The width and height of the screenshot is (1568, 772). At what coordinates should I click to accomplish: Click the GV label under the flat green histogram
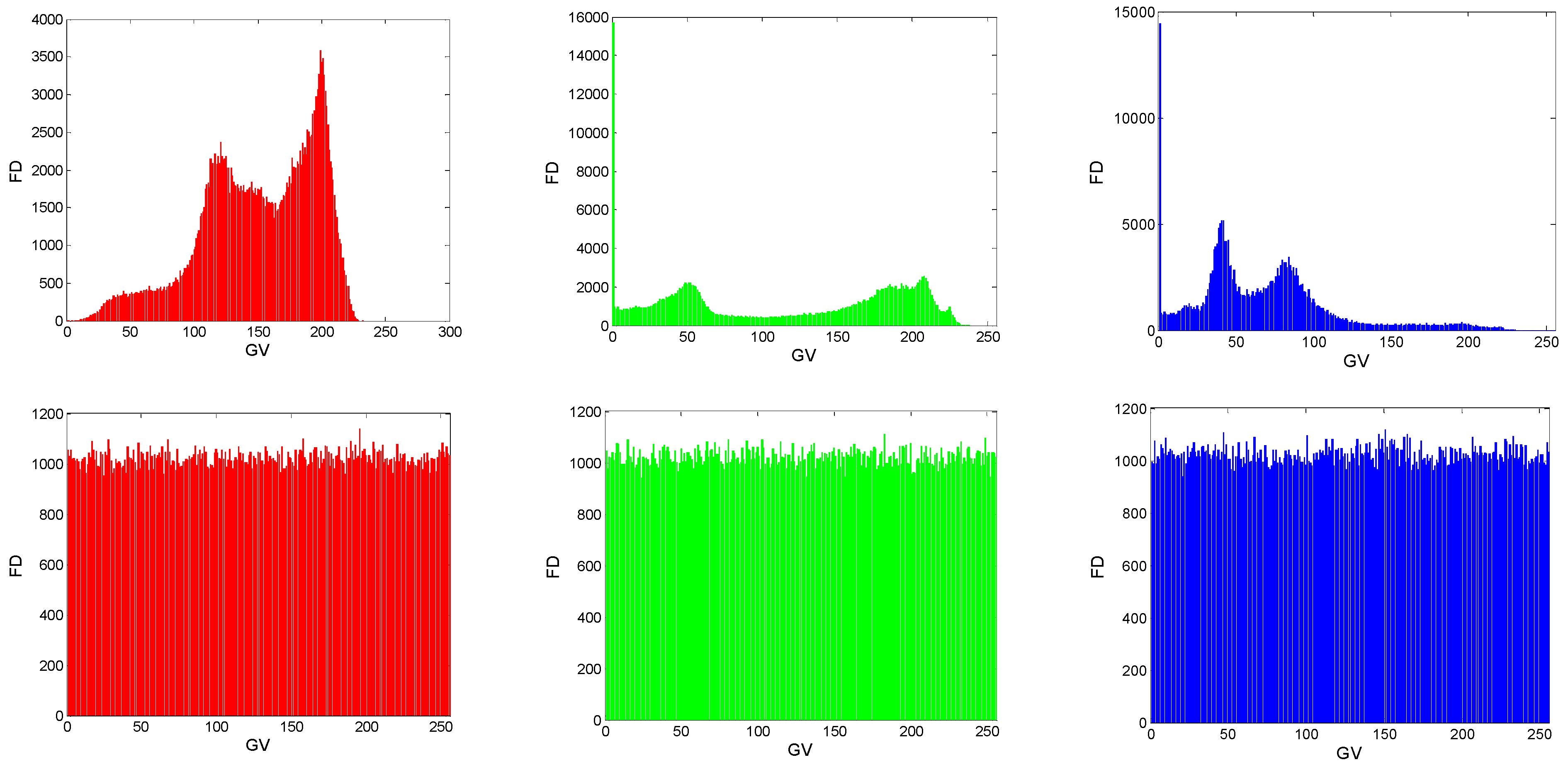[x=800, y=750]
